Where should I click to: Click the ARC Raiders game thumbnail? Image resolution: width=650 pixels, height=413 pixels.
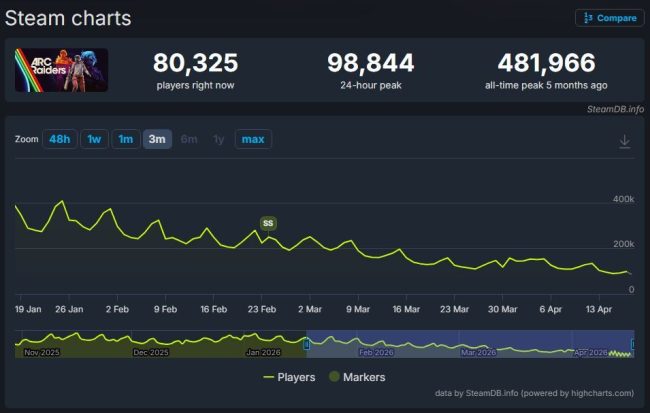pyautogui.click(x=61, y=70)
